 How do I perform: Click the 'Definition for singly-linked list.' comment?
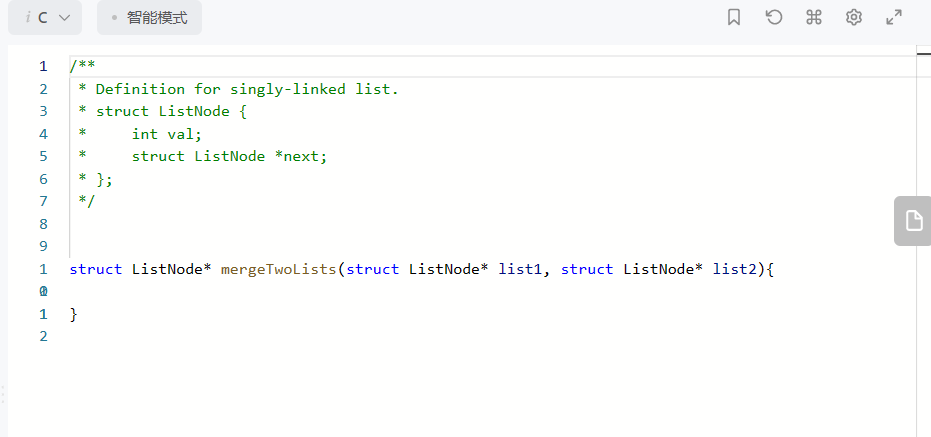[x=248, y=90]
